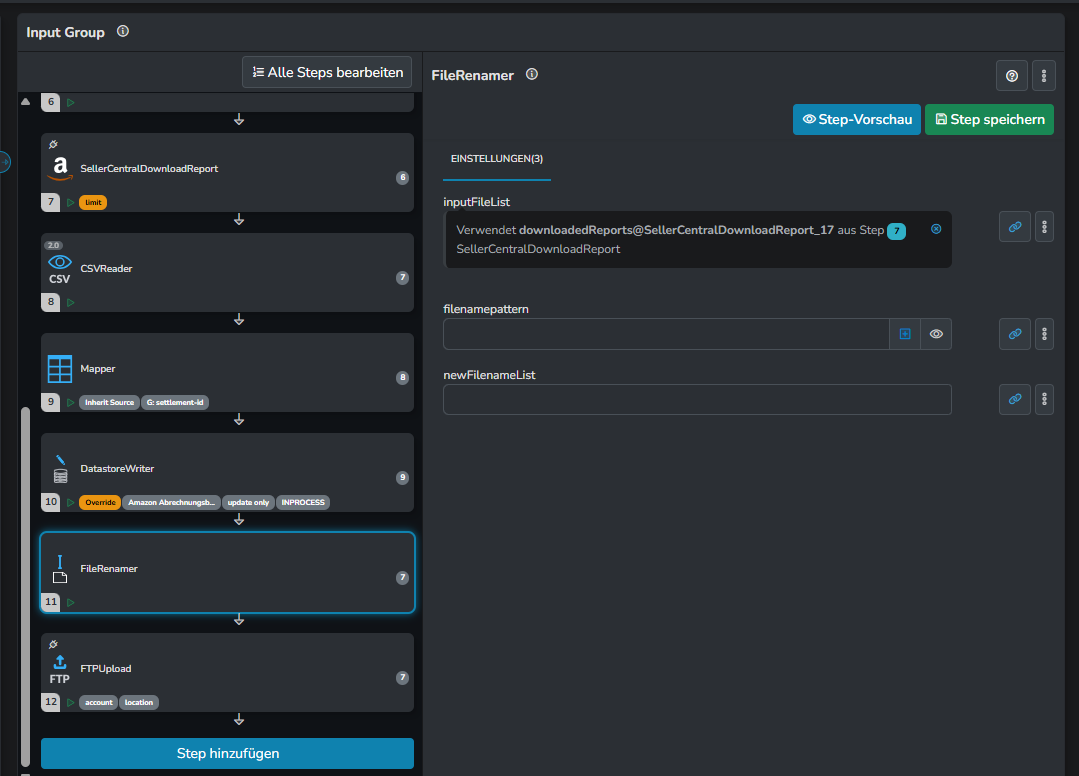Click the filenamepattern input field
This screenshot has width=1079, height=776.
click(666, 334)
